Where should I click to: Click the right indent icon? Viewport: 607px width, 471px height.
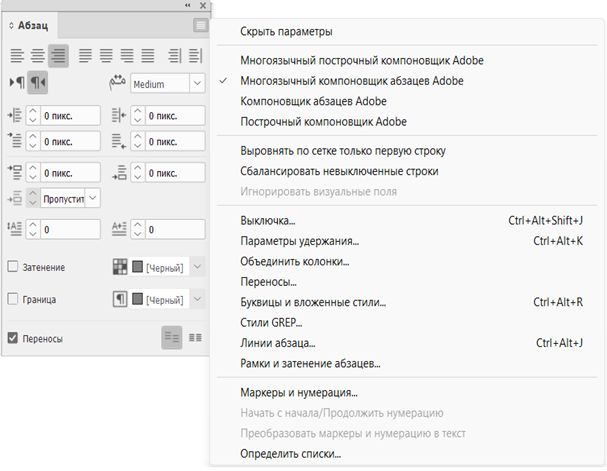[x=119, y=115]
